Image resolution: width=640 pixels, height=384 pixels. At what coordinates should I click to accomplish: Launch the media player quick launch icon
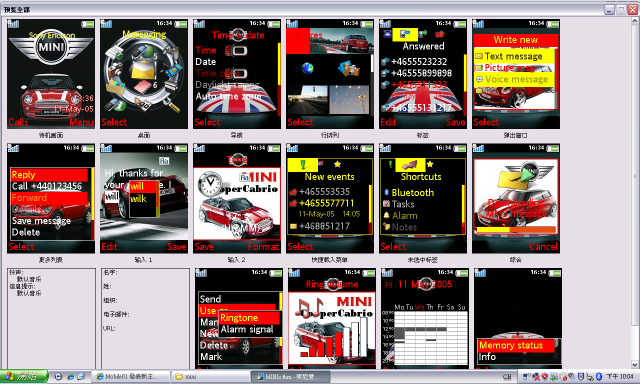pyautogui.click(x=58, y=377)
